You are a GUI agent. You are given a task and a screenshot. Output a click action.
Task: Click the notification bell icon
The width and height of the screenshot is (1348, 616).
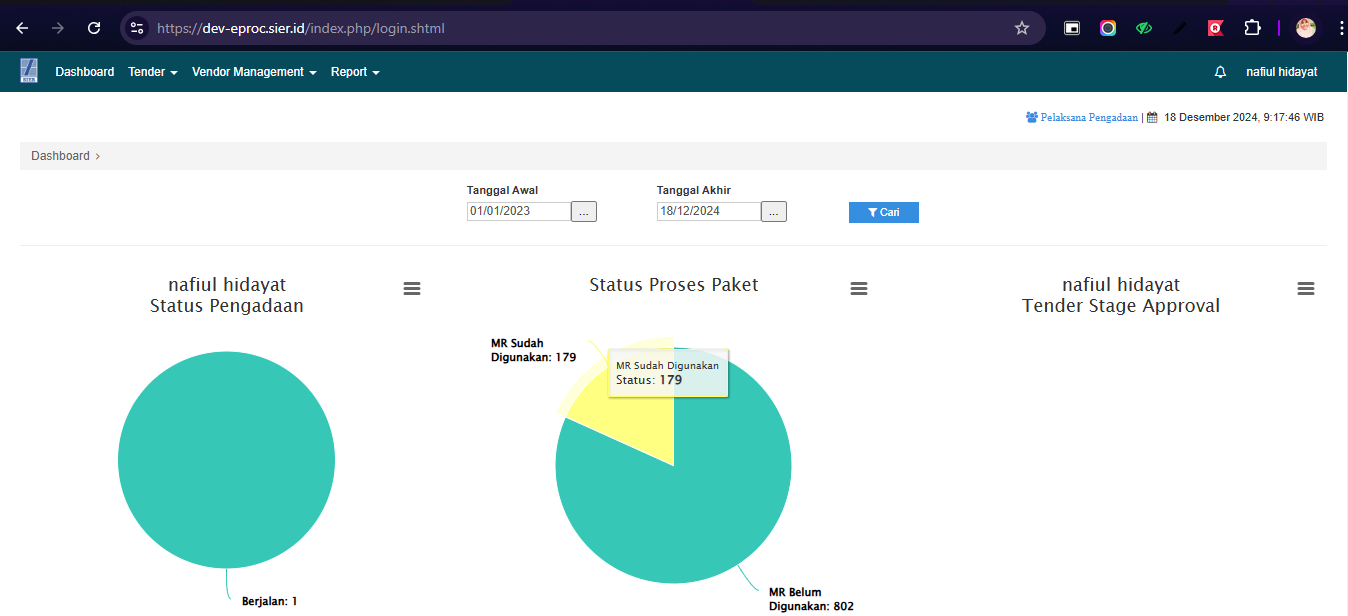pyautogui.click(x=1220, y=72)
